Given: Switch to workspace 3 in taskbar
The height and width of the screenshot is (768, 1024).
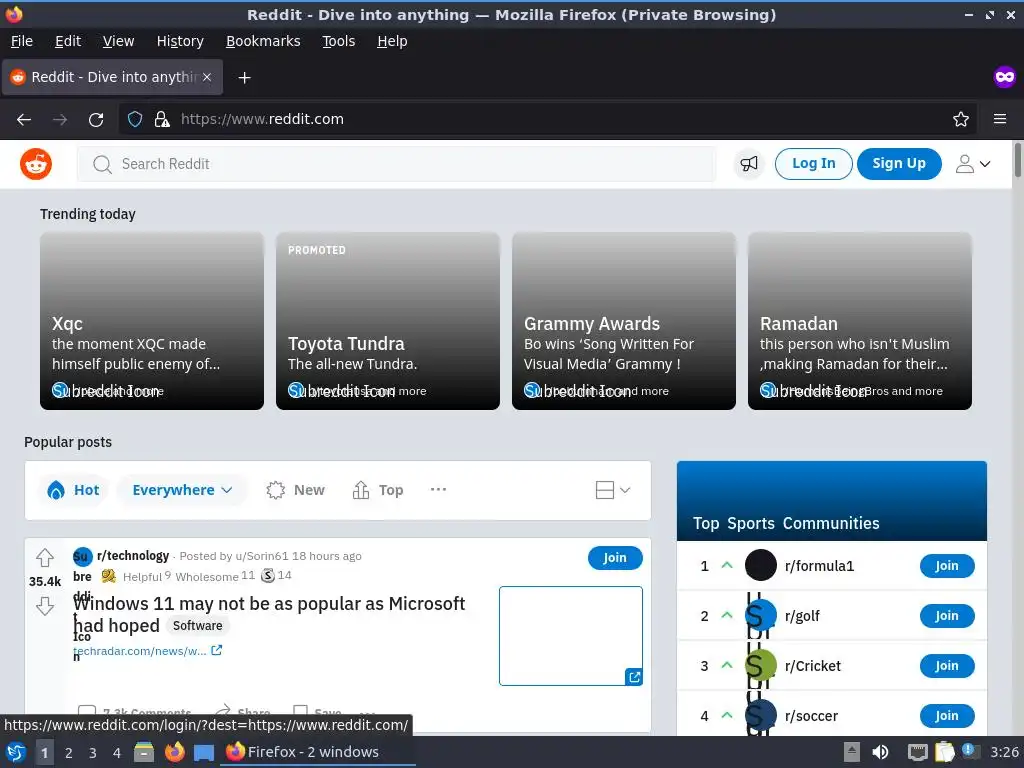Looking at the screenshot, I should 93,753.
